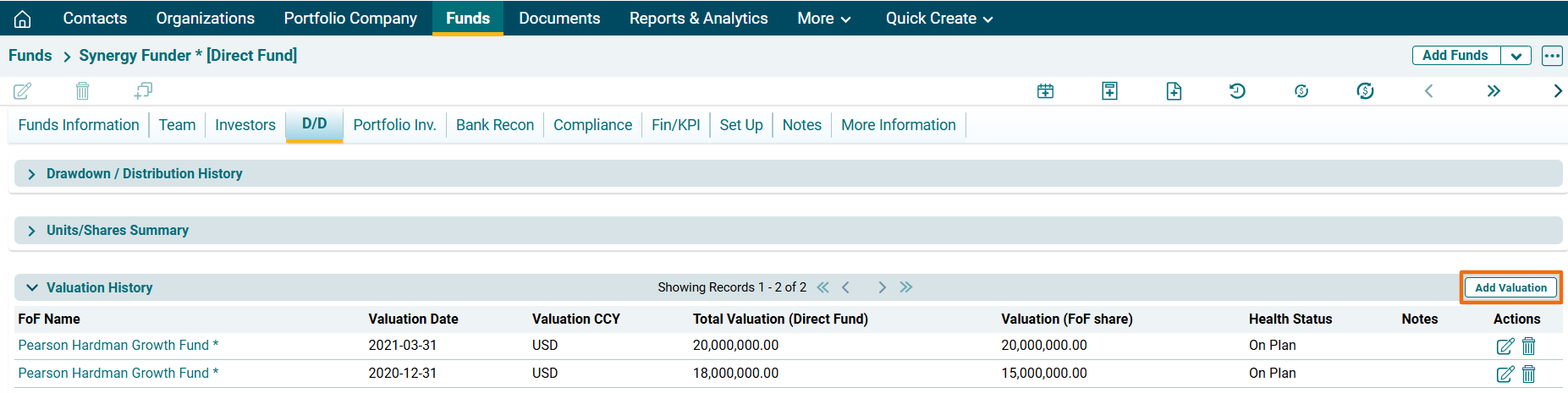Click the clock history icon in toolbar
This screenshot has width=1568, height=393.
[1237, 91]
